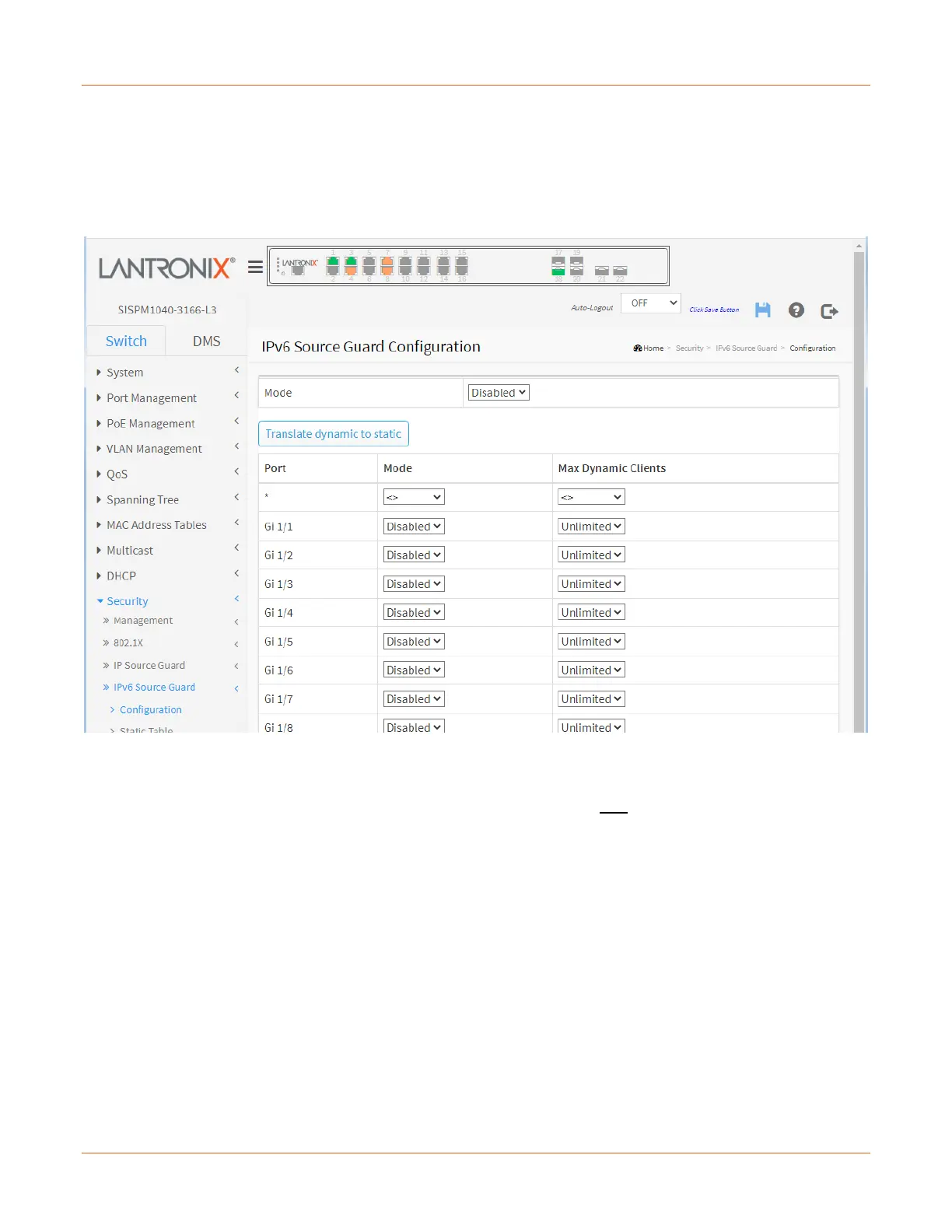Expand the Multicast menu

coord(129,551)
